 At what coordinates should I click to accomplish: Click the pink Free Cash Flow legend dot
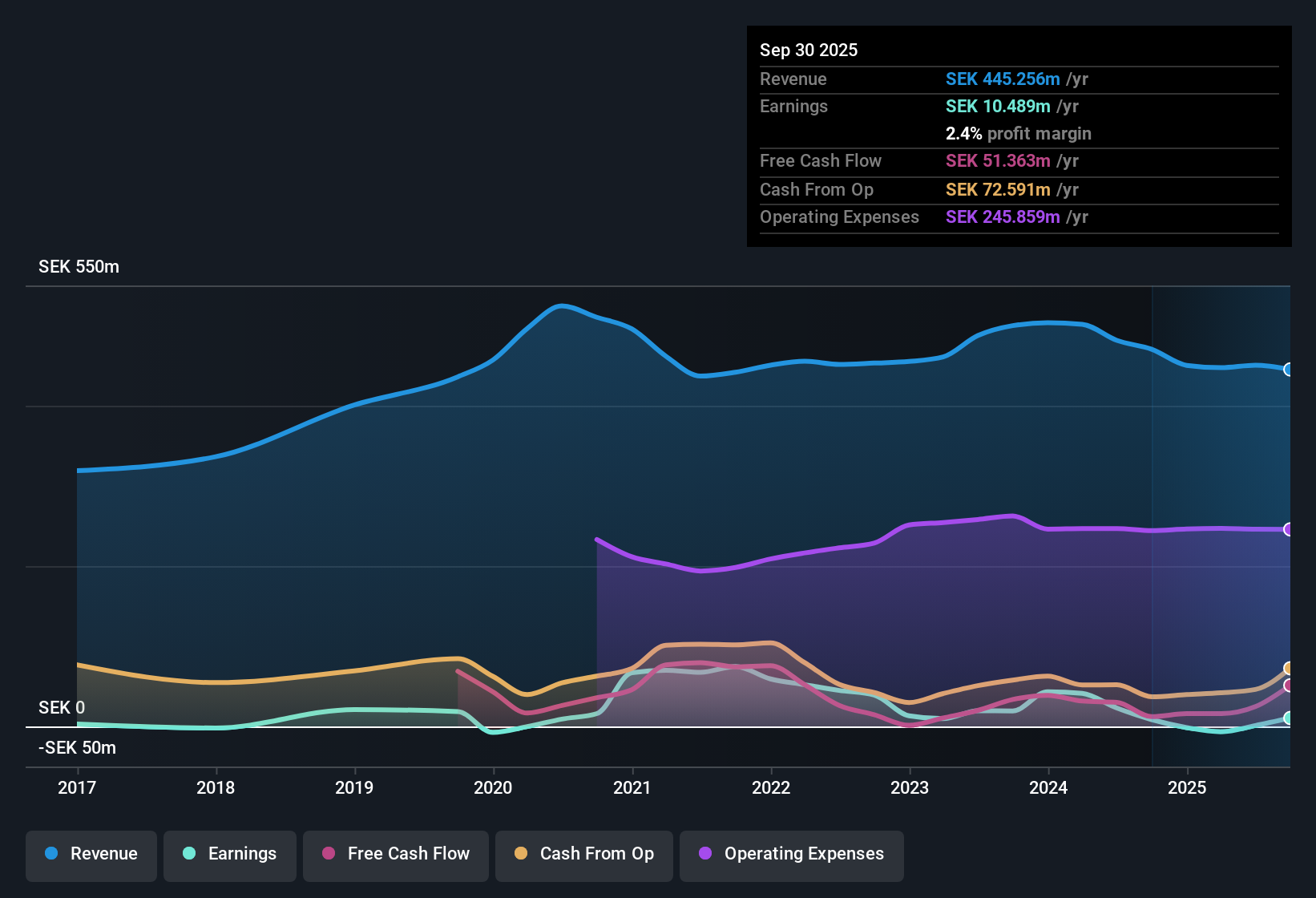[329, 854]
